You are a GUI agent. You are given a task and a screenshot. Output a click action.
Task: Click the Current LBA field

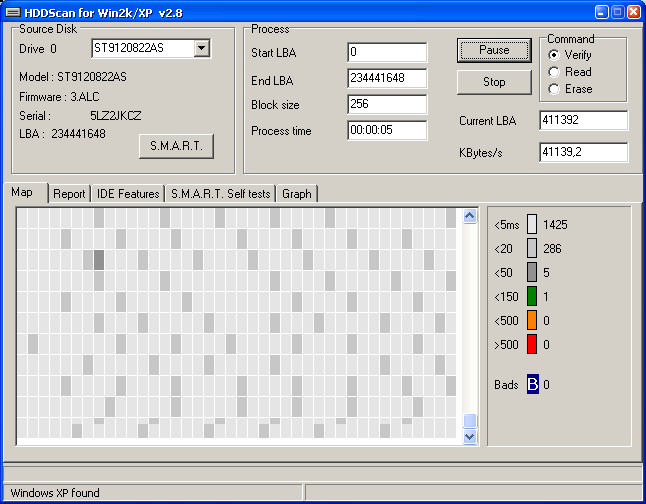pos(583,120)
